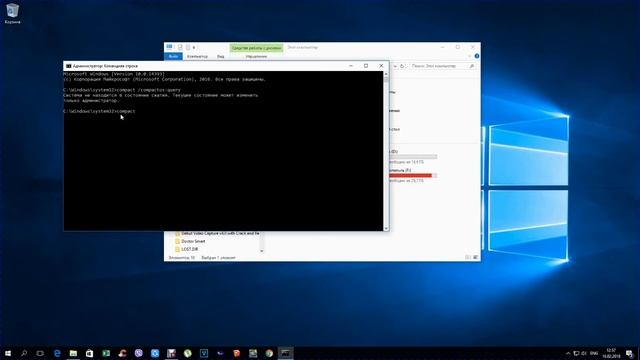The image size is (640, 360).
Task: Expand address bar history dropdown in Explorer
Action: tap(395, 66)
